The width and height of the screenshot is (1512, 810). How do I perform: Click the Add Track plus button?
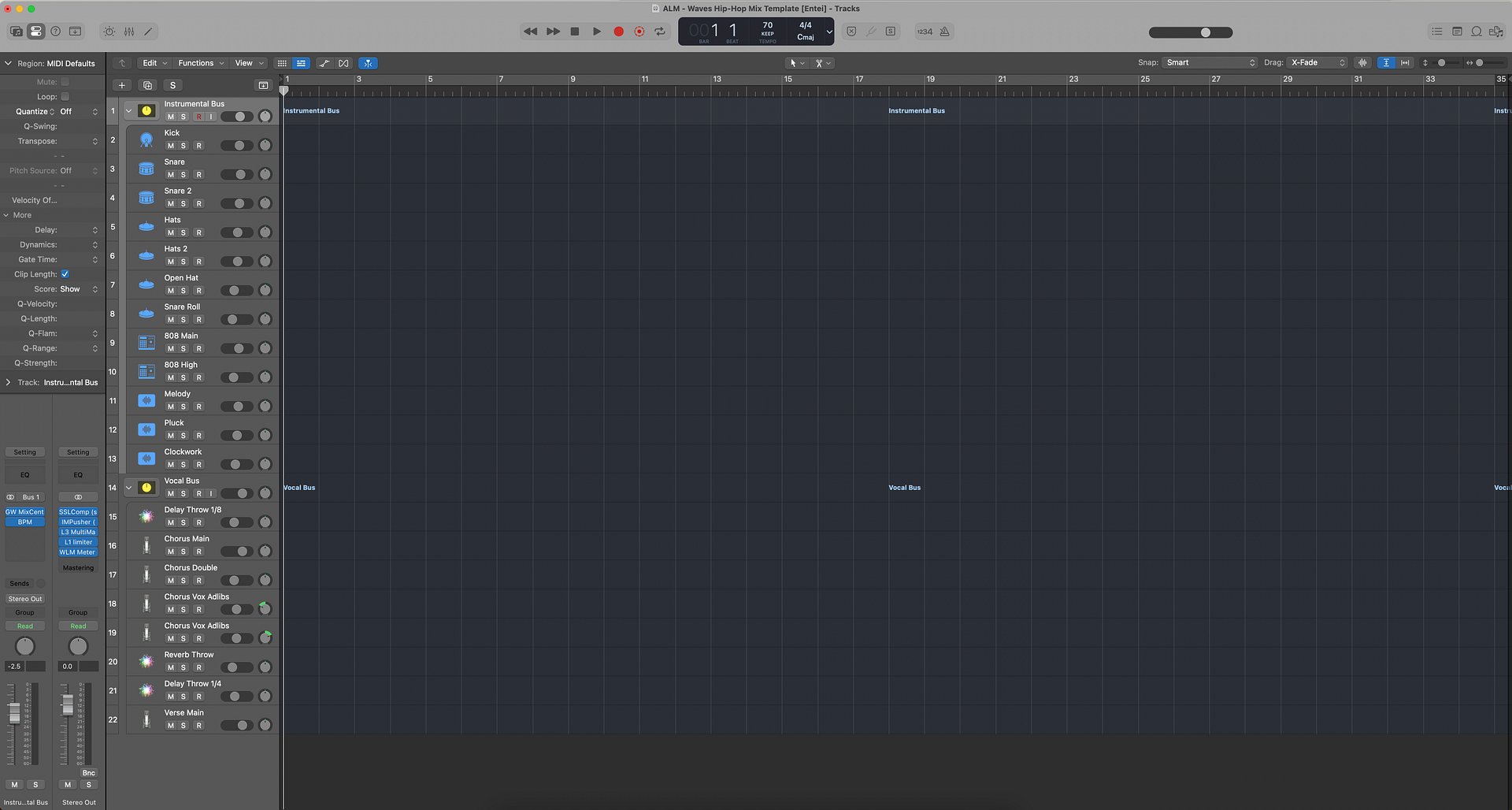pos(122,85)
